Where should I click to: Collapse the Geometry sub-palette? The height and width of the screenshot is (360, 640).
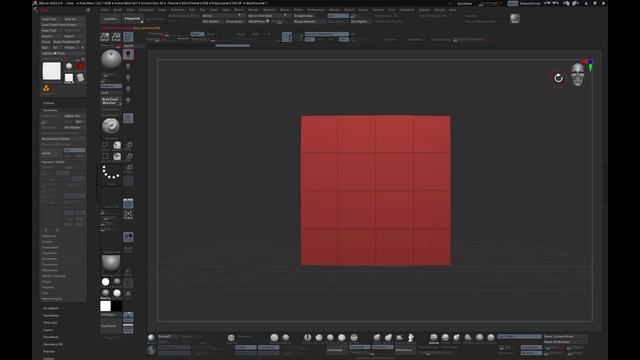51,110
